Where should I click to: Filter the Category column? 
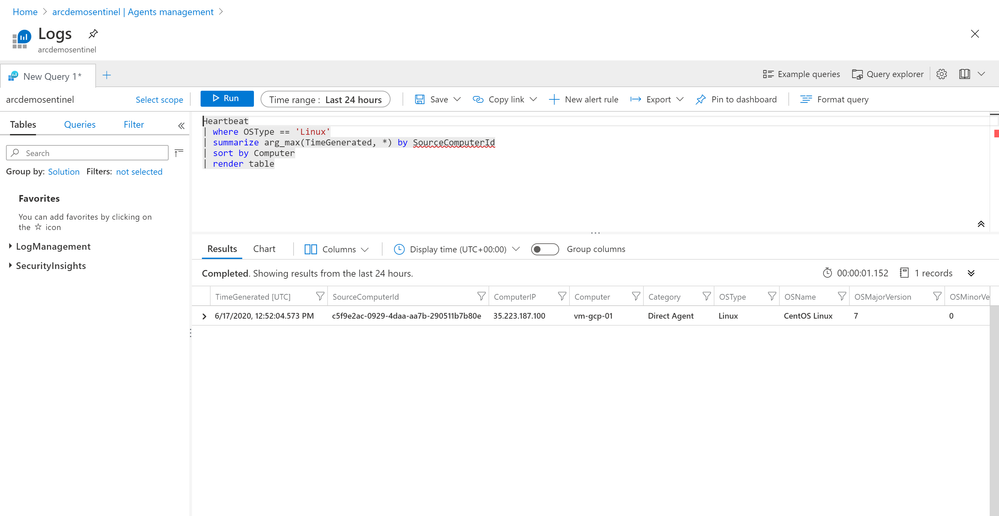tap(707, 297)
